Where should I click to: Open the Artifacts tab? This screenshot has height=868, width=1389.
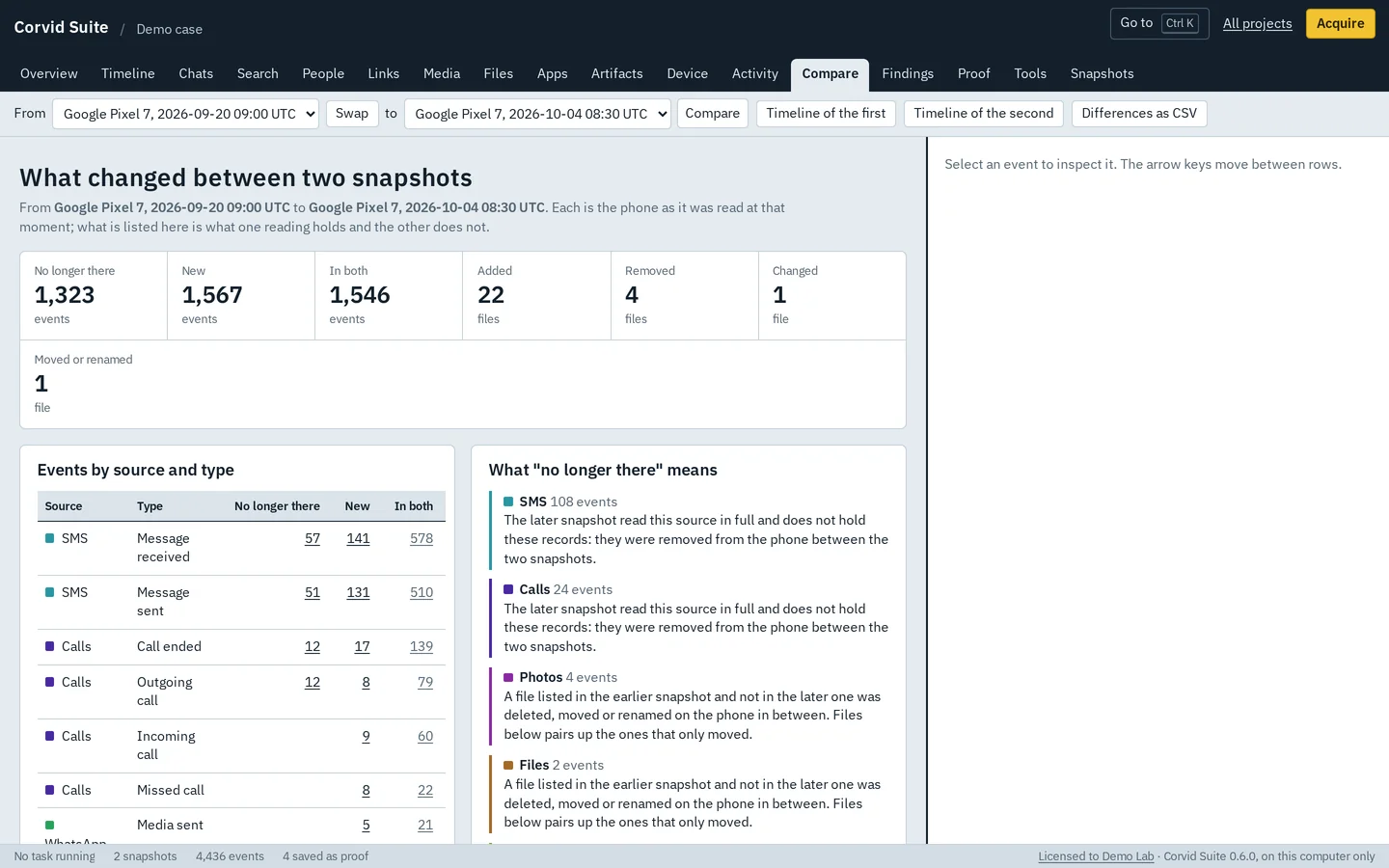tap(617, 74)
